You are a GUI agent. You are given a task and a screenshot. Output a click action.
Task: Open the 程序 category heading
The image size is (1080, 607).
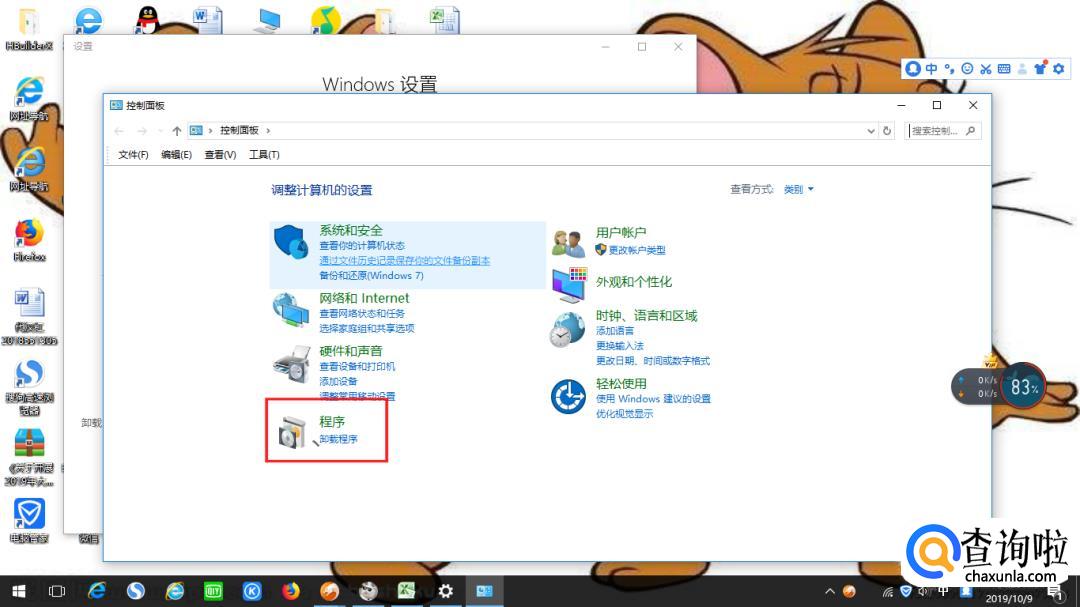point(332,422)
